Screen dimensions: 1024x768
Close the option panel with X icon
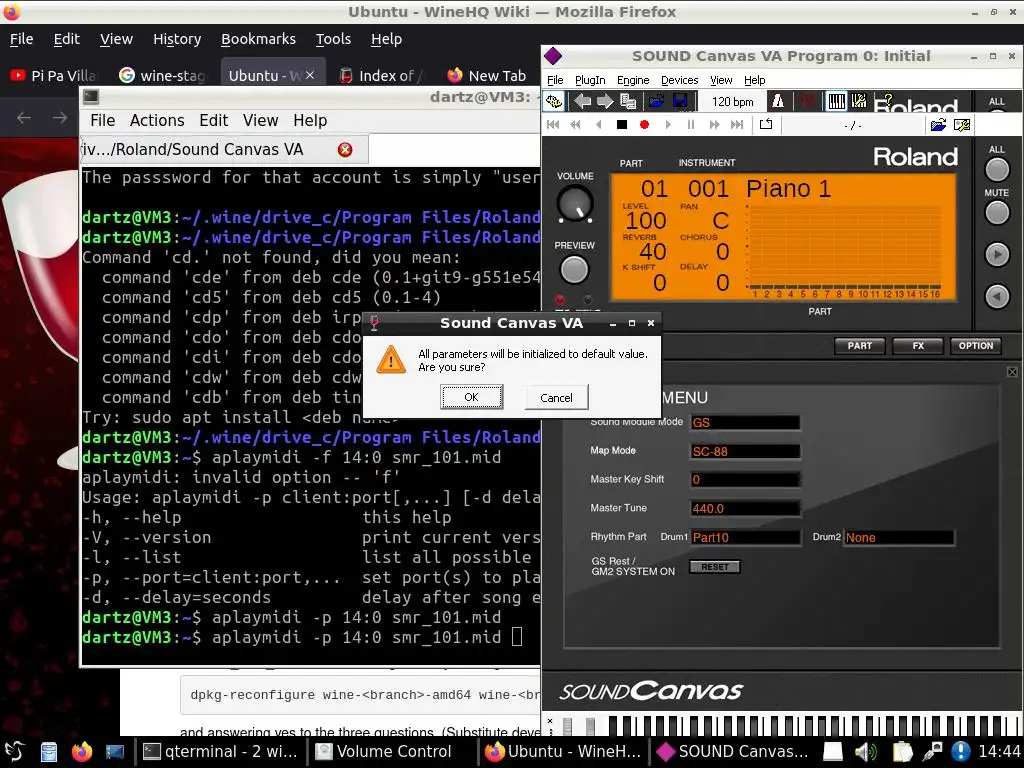1012,372
